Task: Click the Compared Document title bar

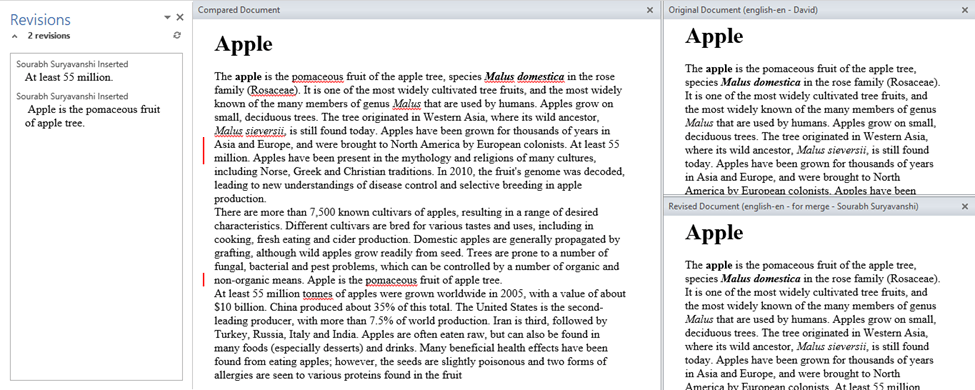Action: 426,10
